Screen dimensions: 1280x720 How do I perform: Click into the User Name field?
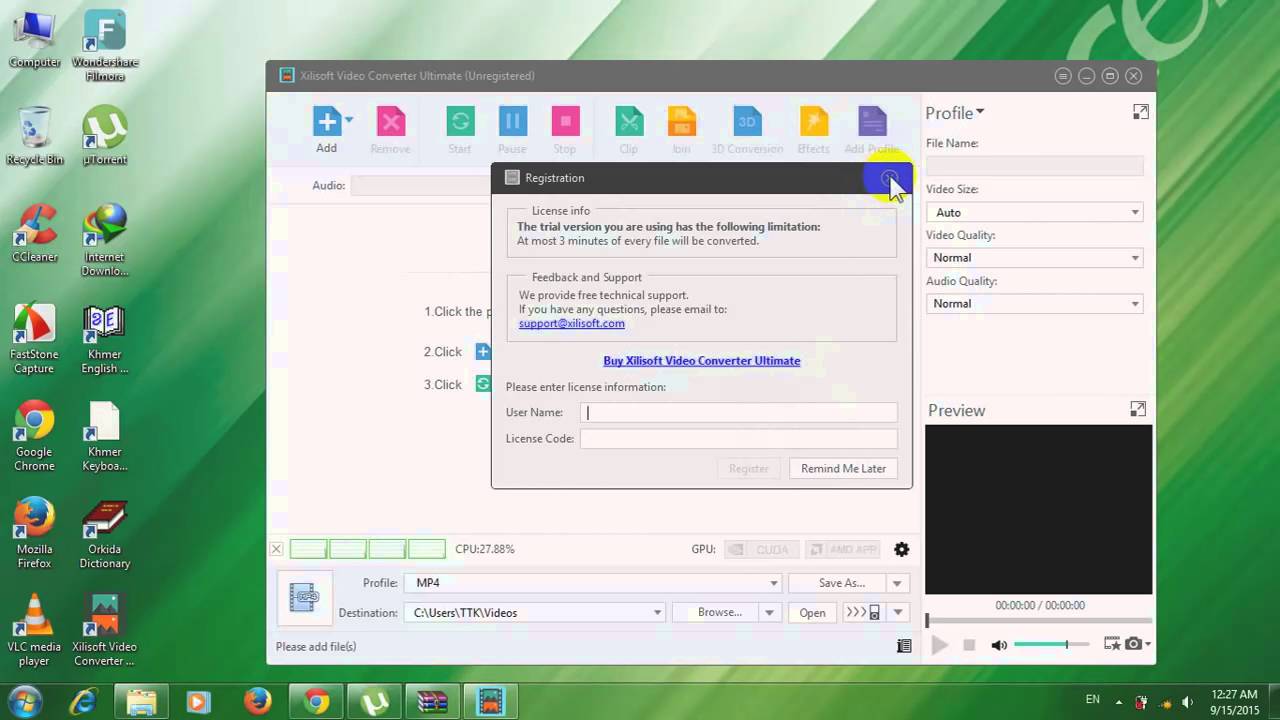(739, 412)
